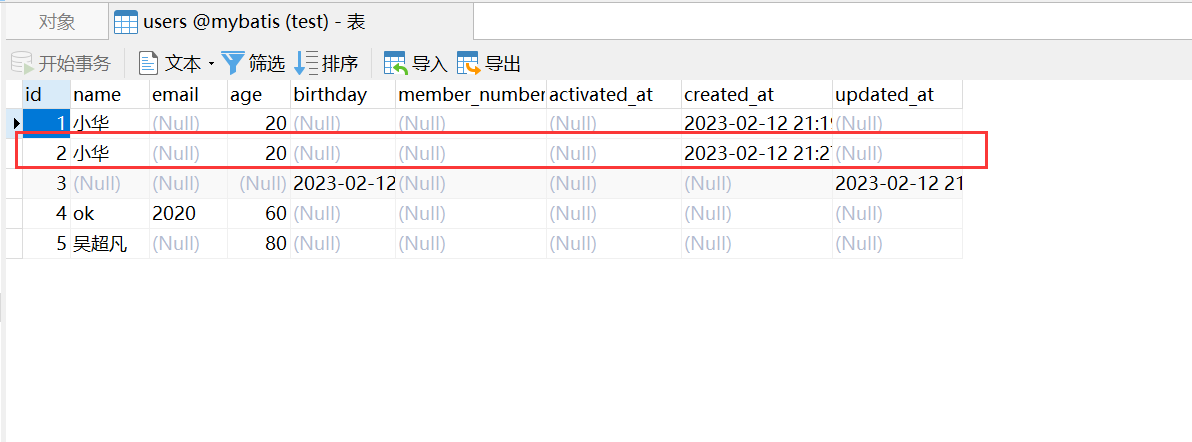Click the 开始事务 button label

(x=75, y=64)
